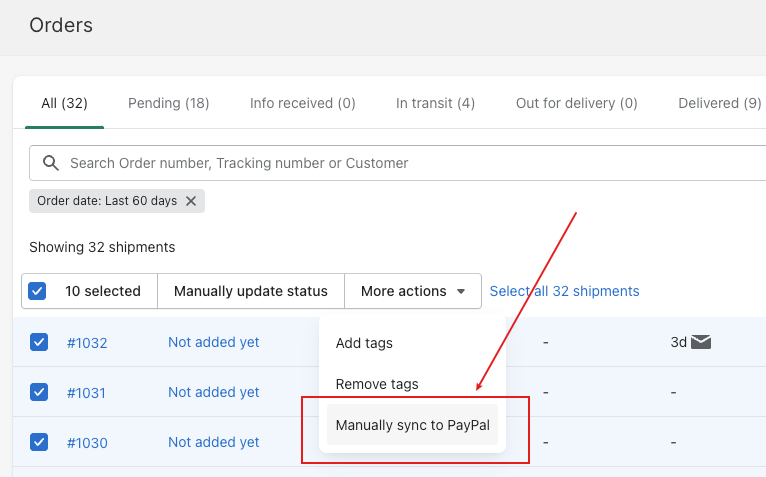Uncheck order #1031 checkbox
Viewport: 766px width, 477px height.
tap(39, 392)
